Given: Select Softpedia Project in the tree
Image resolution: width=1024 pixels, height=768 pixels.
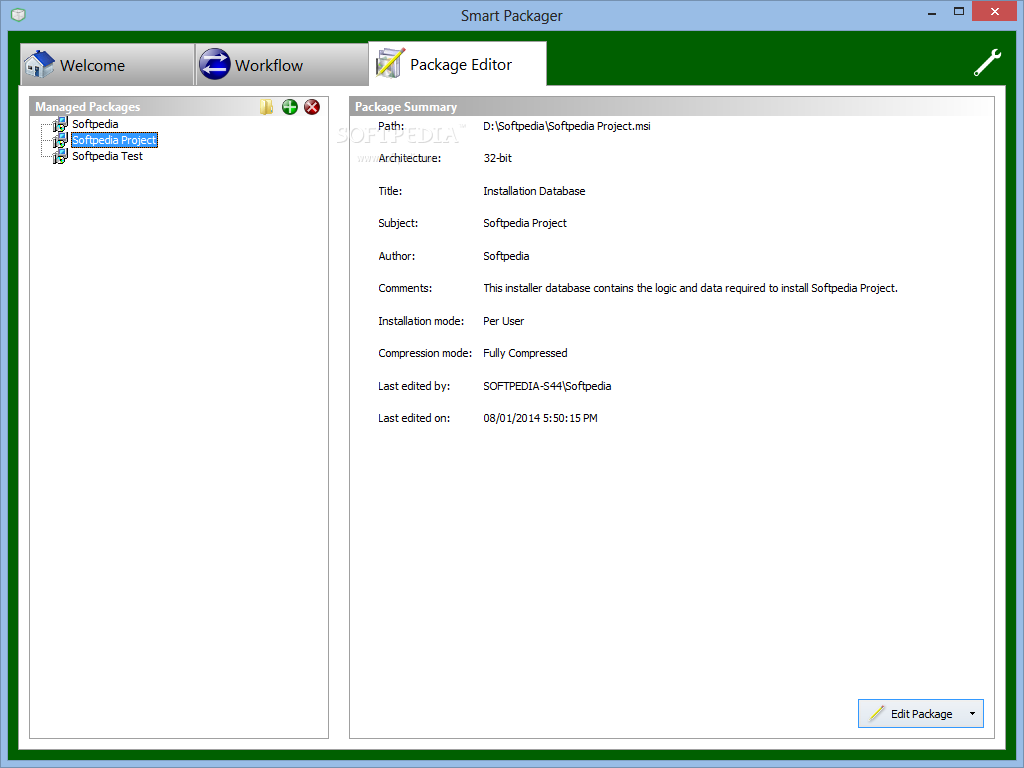Looking at the screenshot, I should [114, 140].
